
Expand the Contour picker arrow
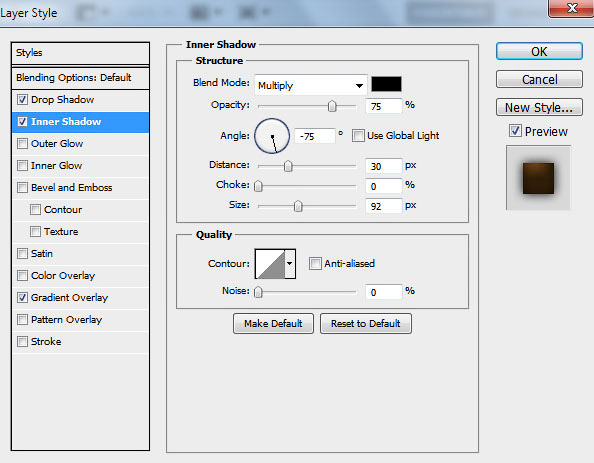click(x=290, y=264)
